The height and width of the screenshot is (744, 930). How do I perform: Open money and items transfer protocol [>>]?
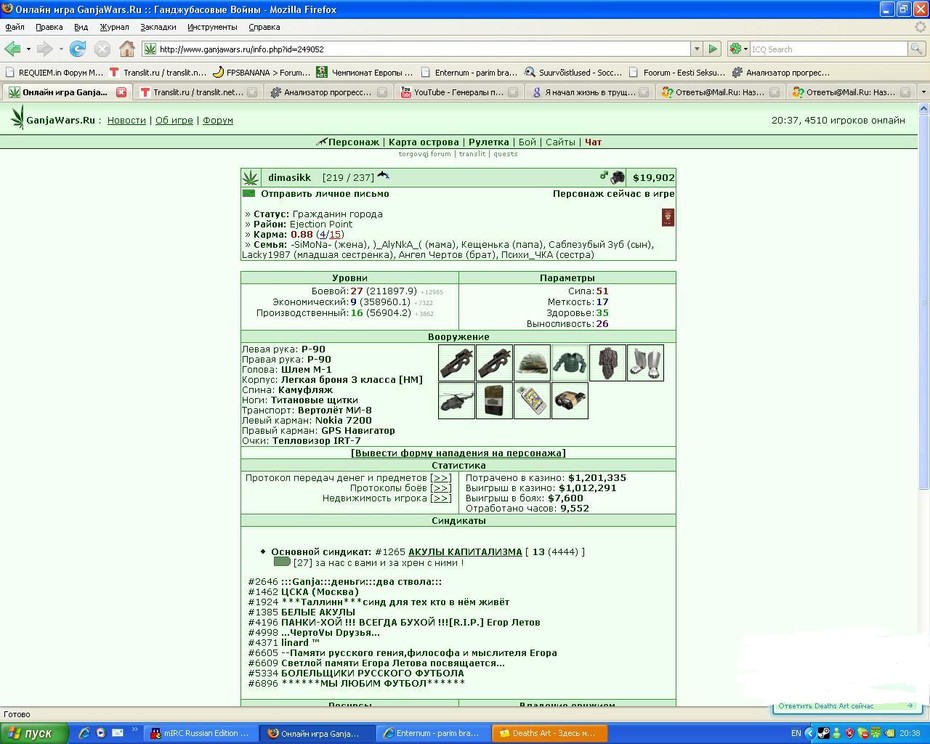(441, 478)
